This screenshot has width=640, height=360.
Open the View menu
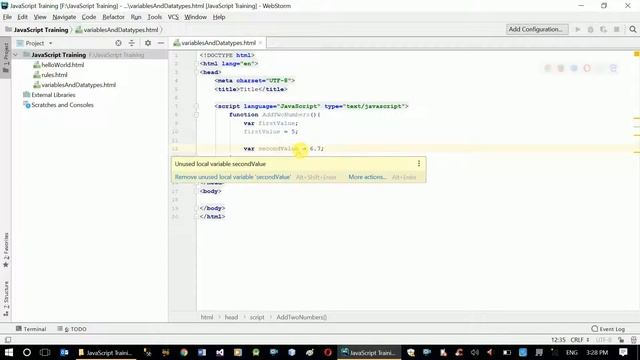[x=40, y=17]
